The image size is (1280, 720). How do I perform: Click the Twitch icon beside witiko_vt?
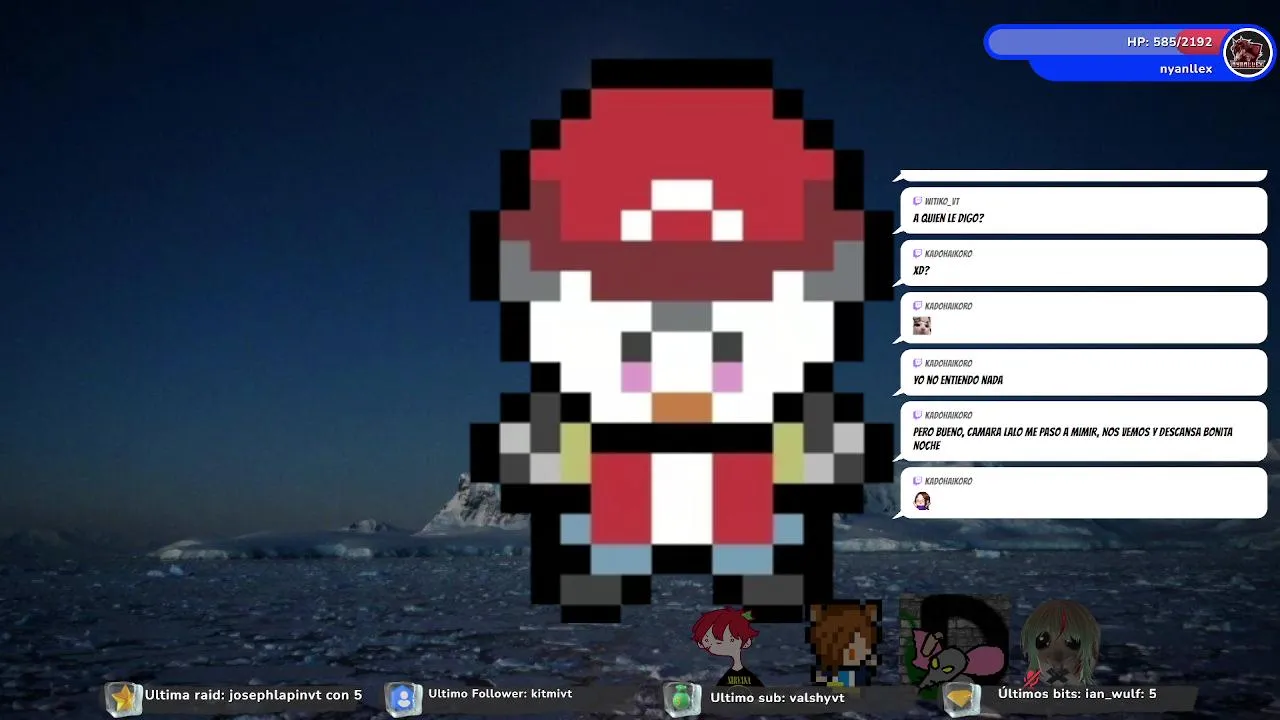tap(917, 201)
